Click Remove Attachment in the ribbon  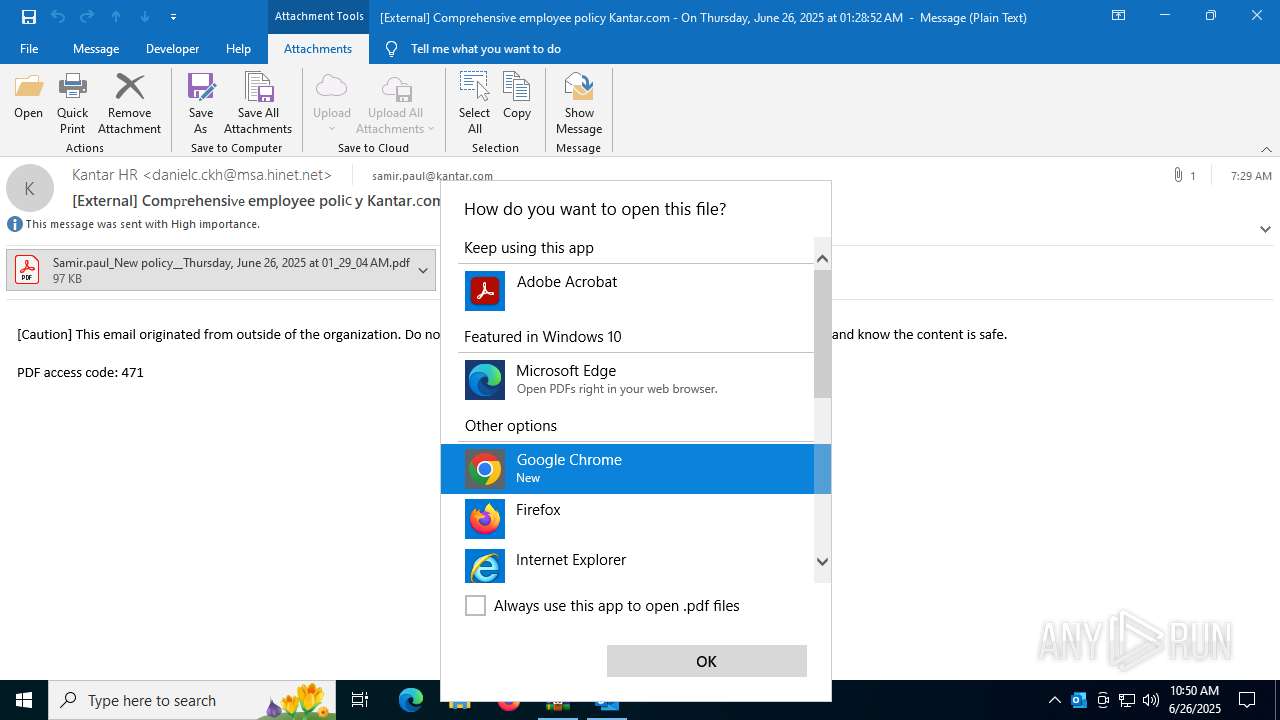(129, 103)
